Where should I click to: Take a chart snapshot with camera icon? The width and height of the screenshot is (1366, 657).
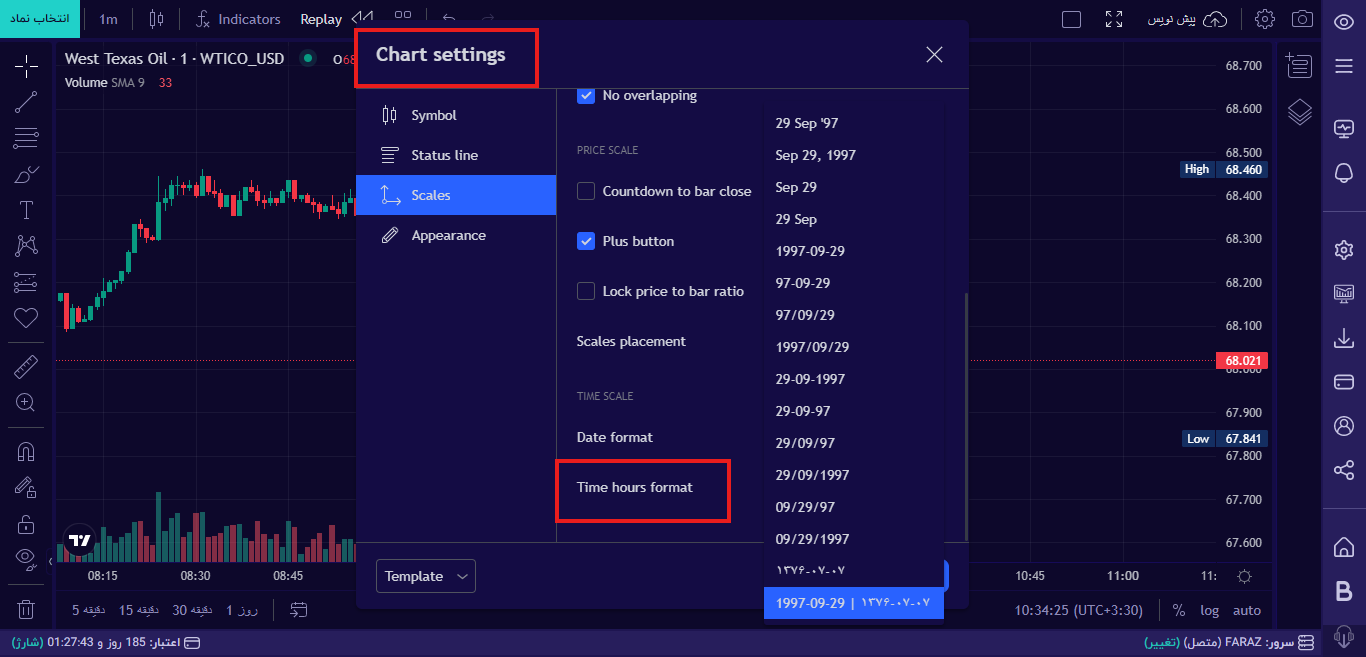click(x=1302, y=19)
